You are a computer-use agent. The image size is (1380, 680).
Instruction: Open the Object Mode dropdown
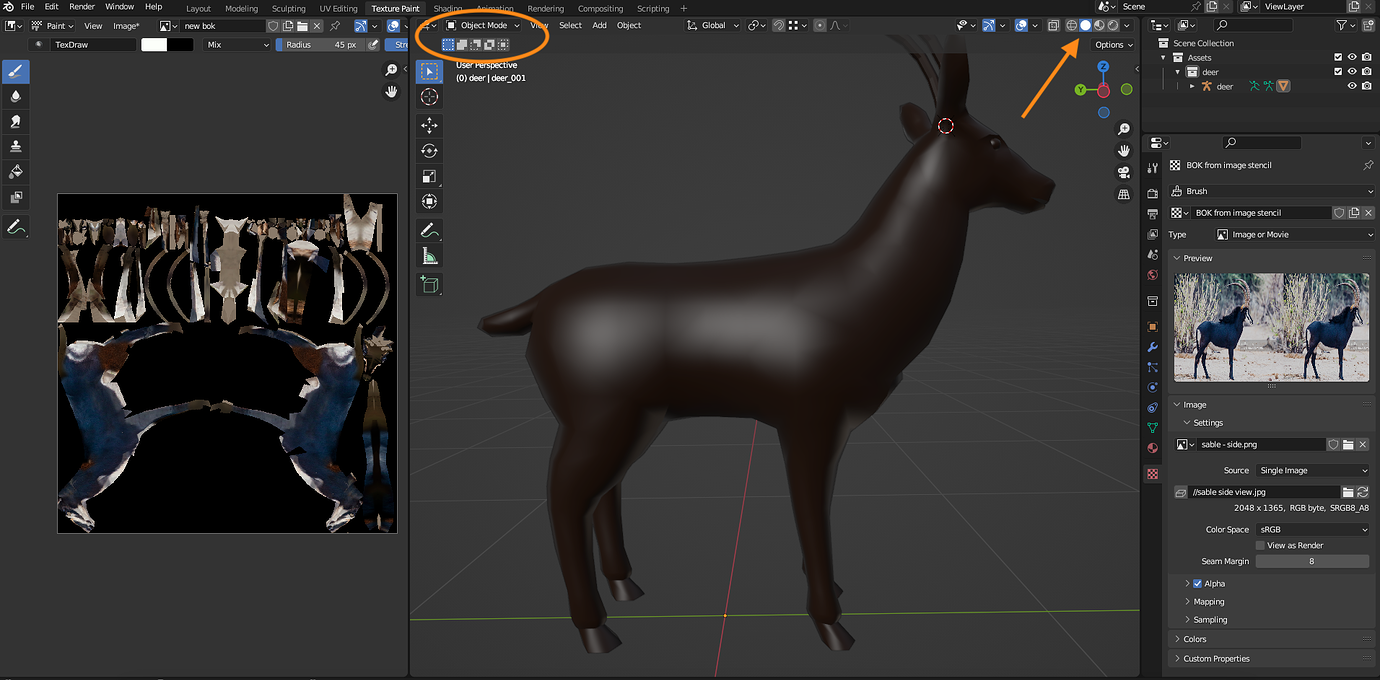[x=483, y=25]
